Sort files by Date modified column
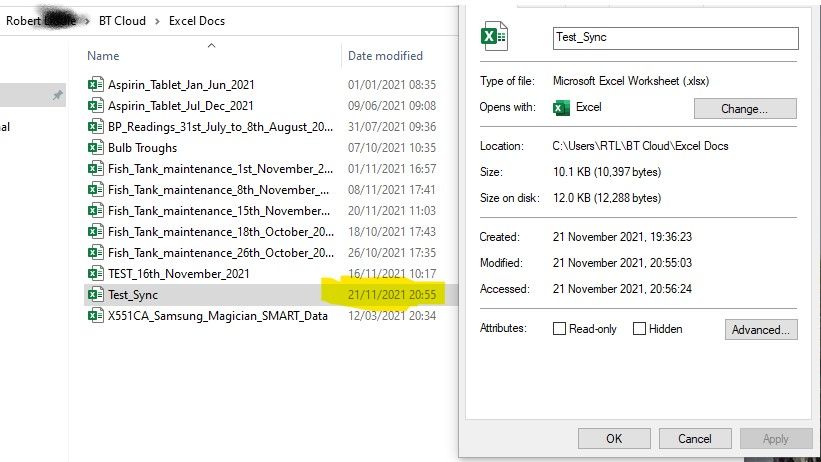821x462 pixels. [385, 56]
